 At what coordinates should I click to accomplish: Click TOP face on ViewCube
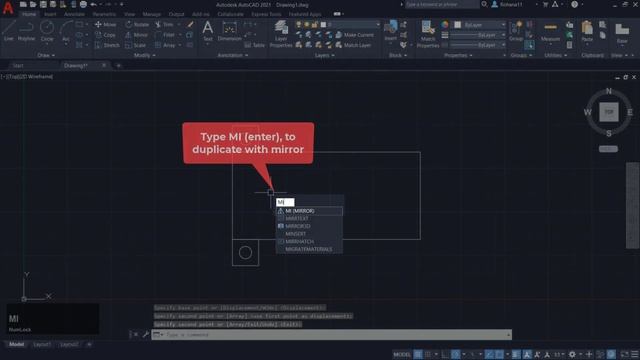(609, 112)
